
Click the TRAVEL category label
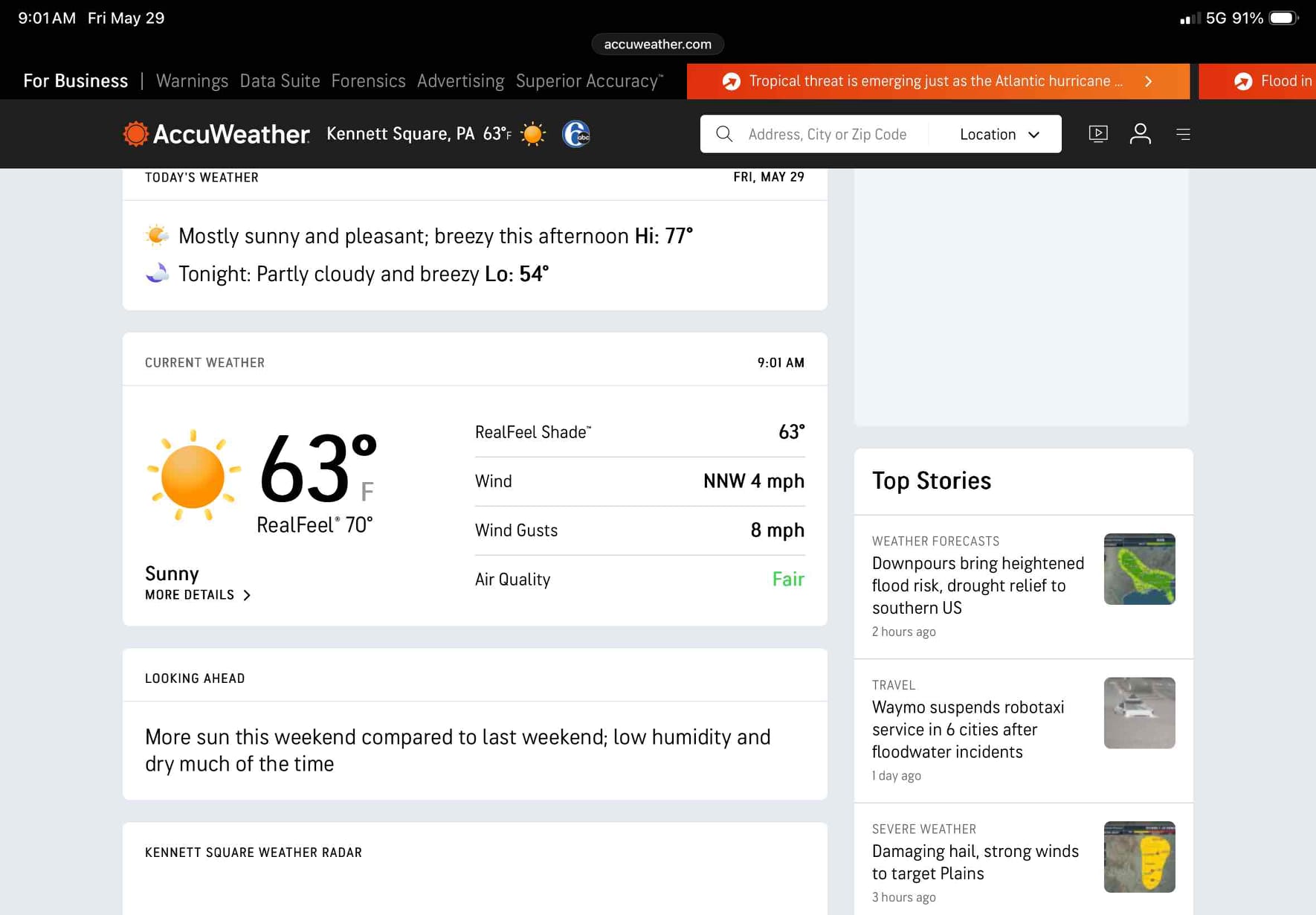(x=894, y=684)
